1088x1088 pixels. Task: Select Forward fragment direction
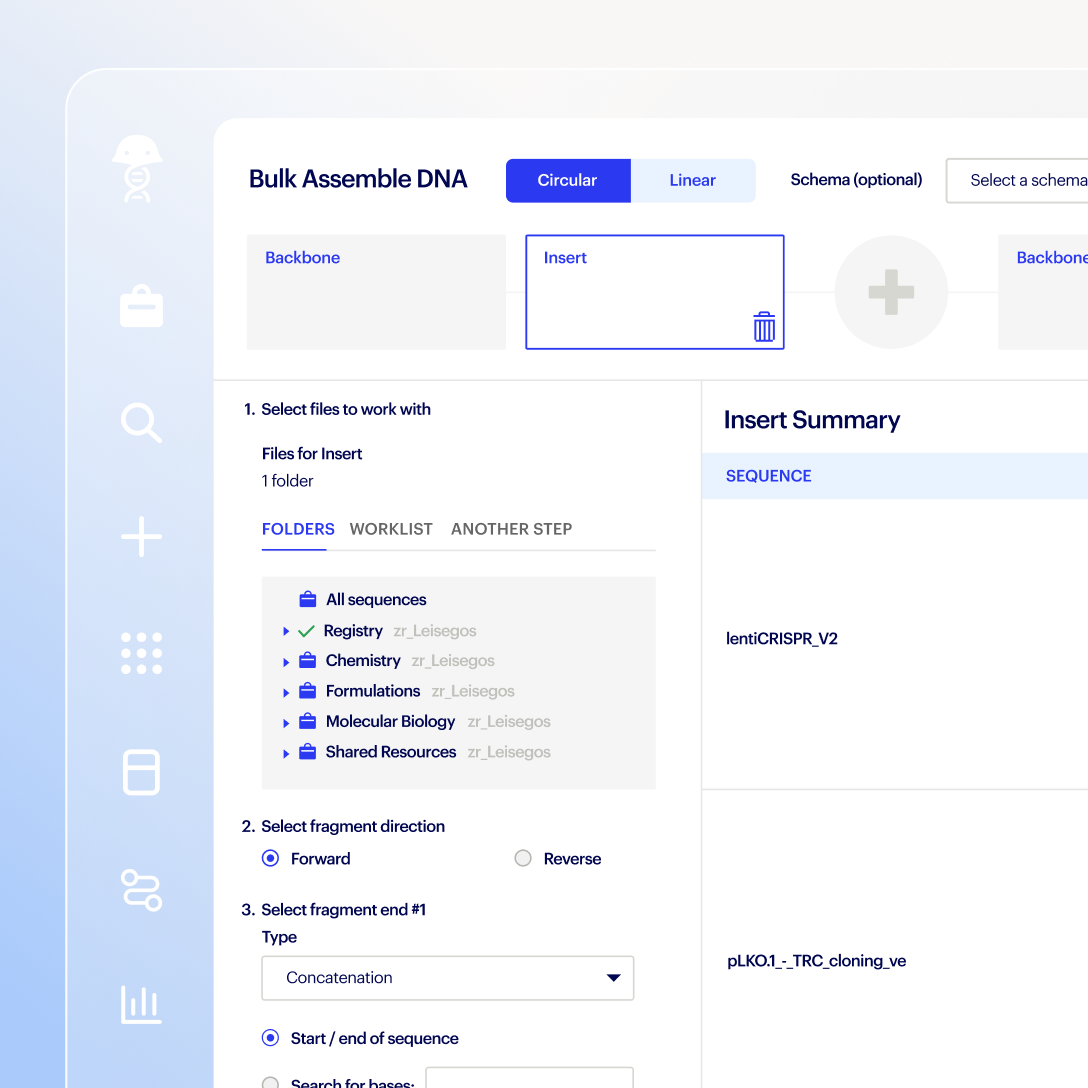tap(271, 858)
